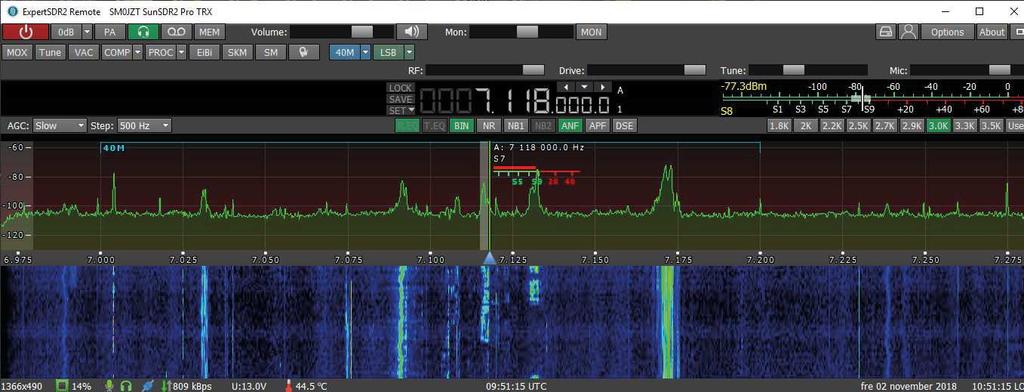Select the 2.7K filter bandwidth
Screen dimensions: 1024x392
pos(885,125)
